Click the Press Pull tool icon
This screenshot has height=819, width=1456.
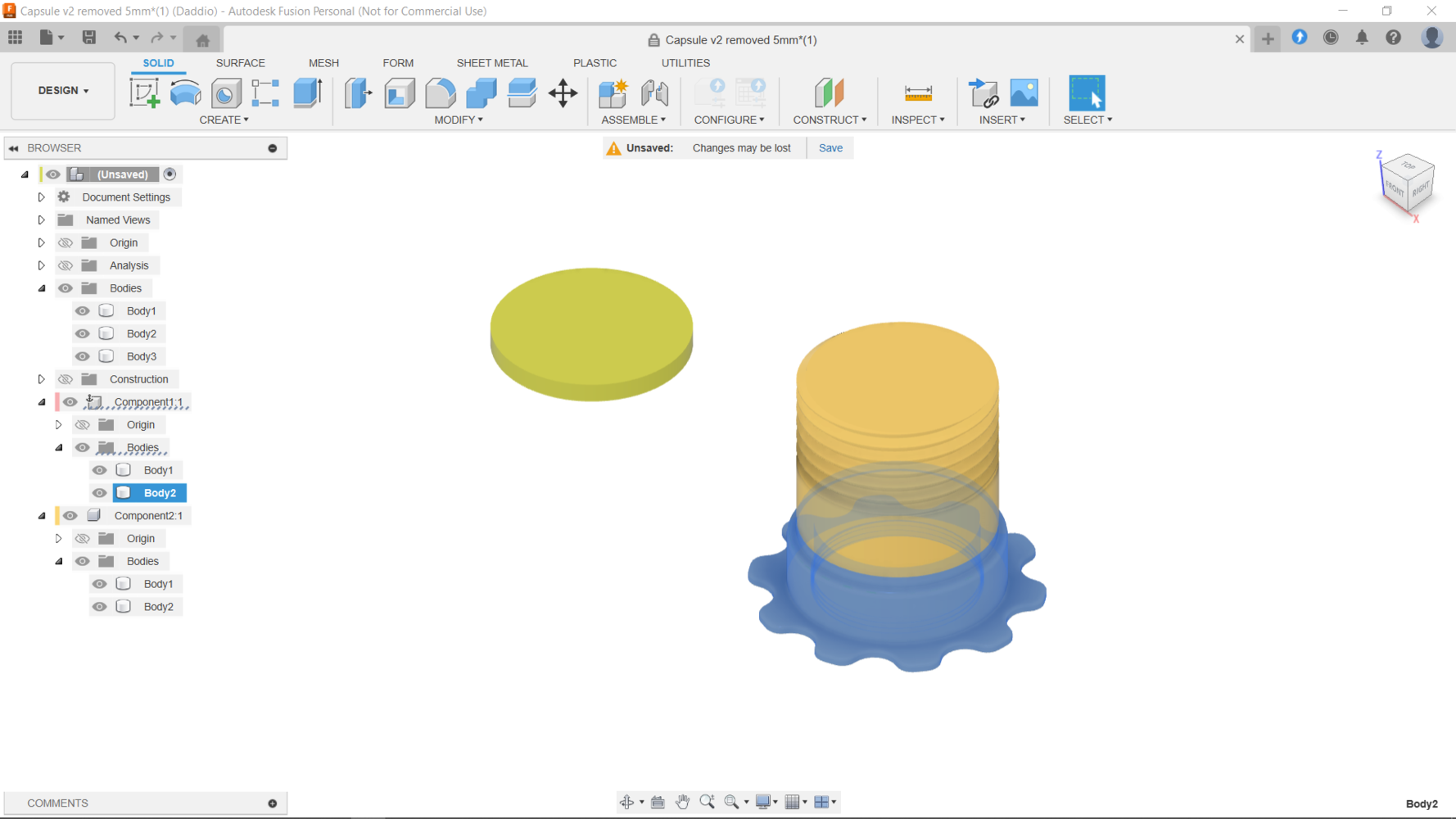tap(358, 93)
